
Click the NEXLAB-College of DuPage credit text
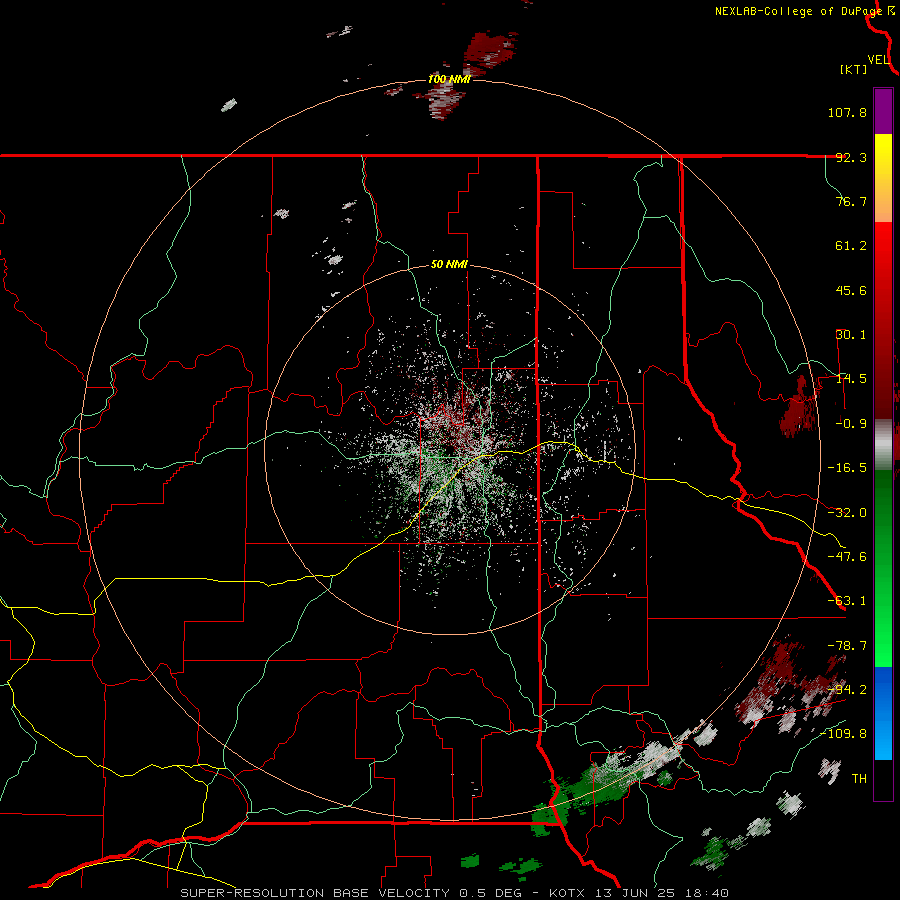coord(798,11)
